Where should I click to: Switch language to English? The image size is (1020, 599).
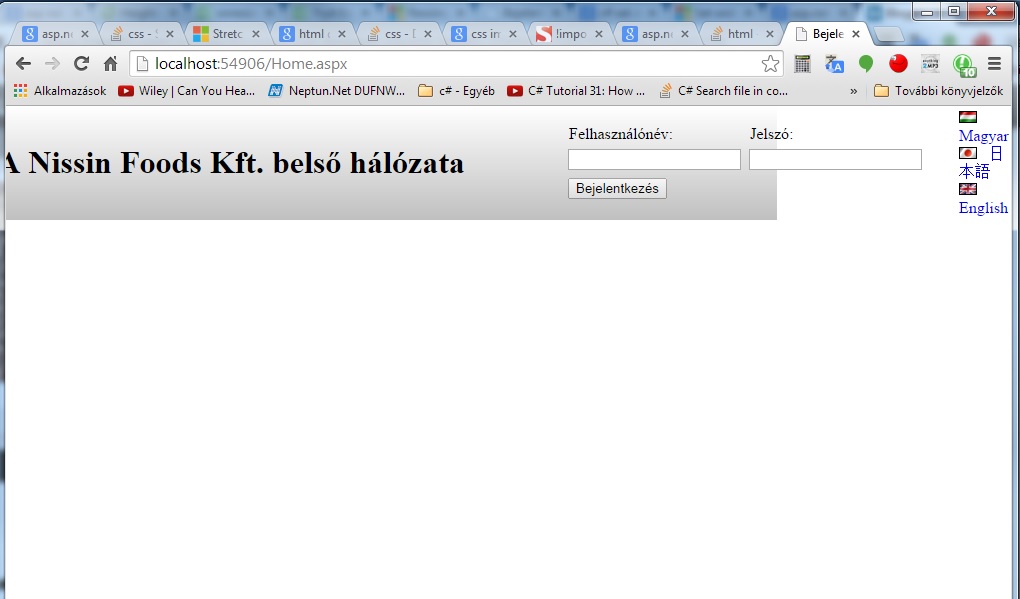[x=984, y=208]
